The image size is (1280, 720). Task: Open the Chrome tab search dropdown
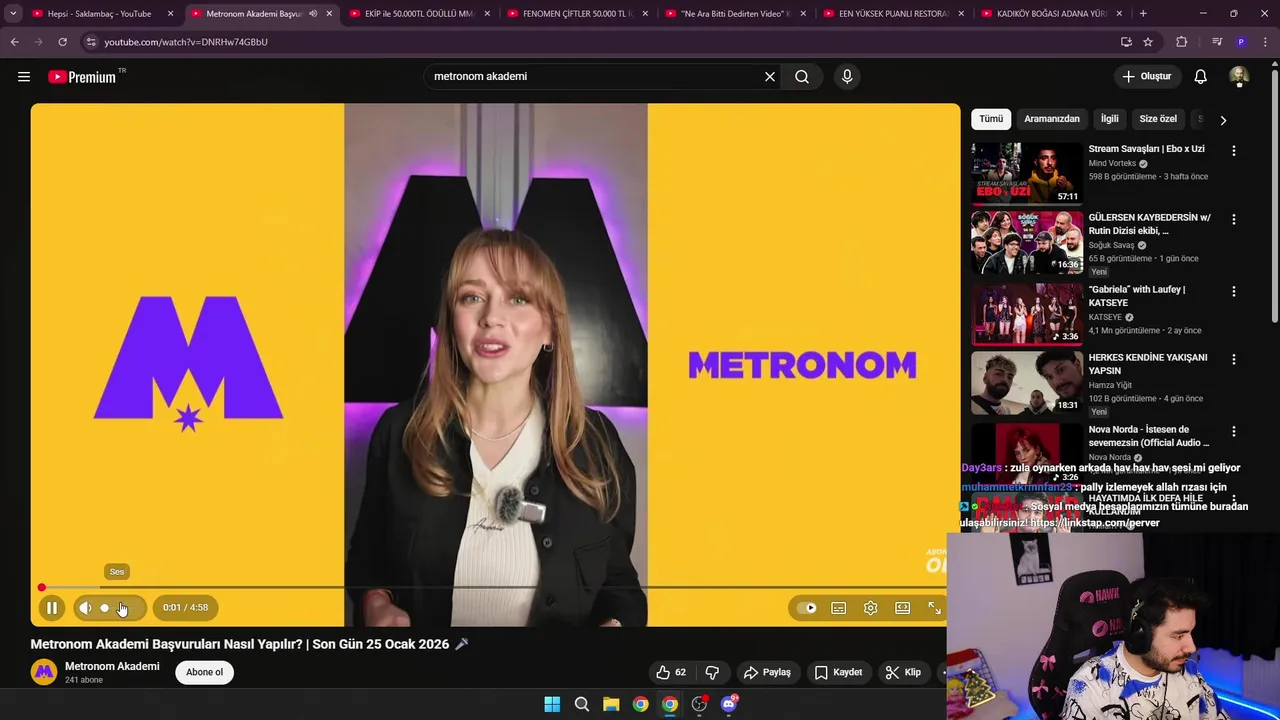pos(12,14)
